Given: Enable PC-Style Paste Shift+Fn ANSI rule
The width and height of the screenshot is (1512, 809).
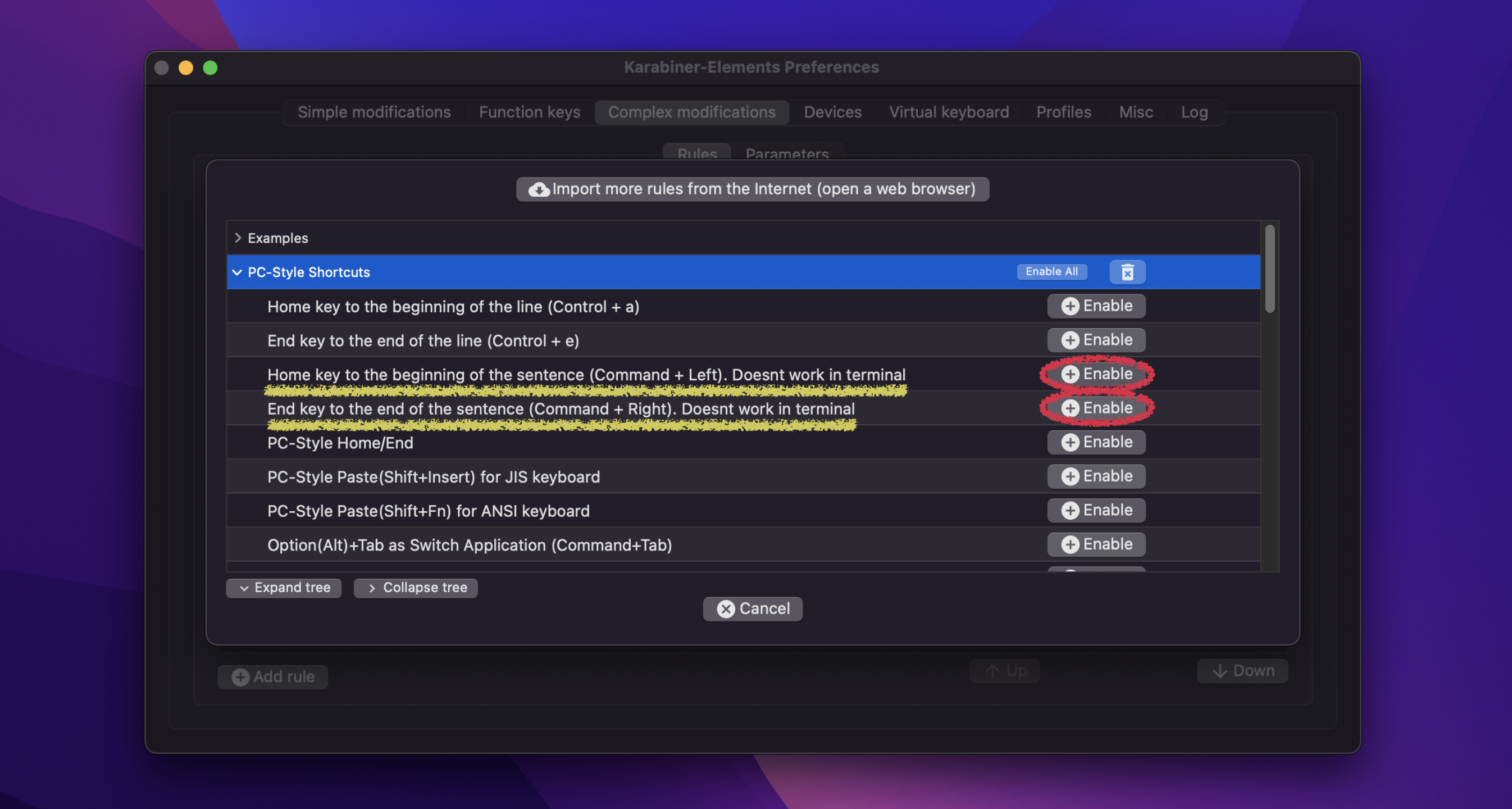Looking at the screenshot, I should pos(1096,510).
